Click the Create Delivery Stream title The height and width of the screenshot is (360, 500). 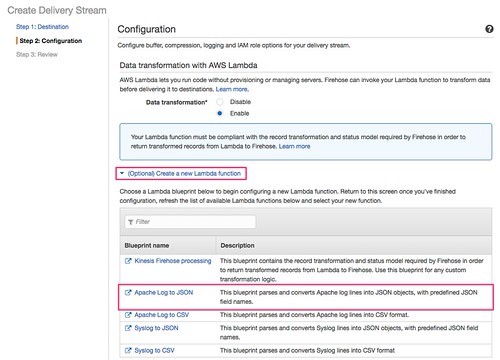(x=57, y=10)
